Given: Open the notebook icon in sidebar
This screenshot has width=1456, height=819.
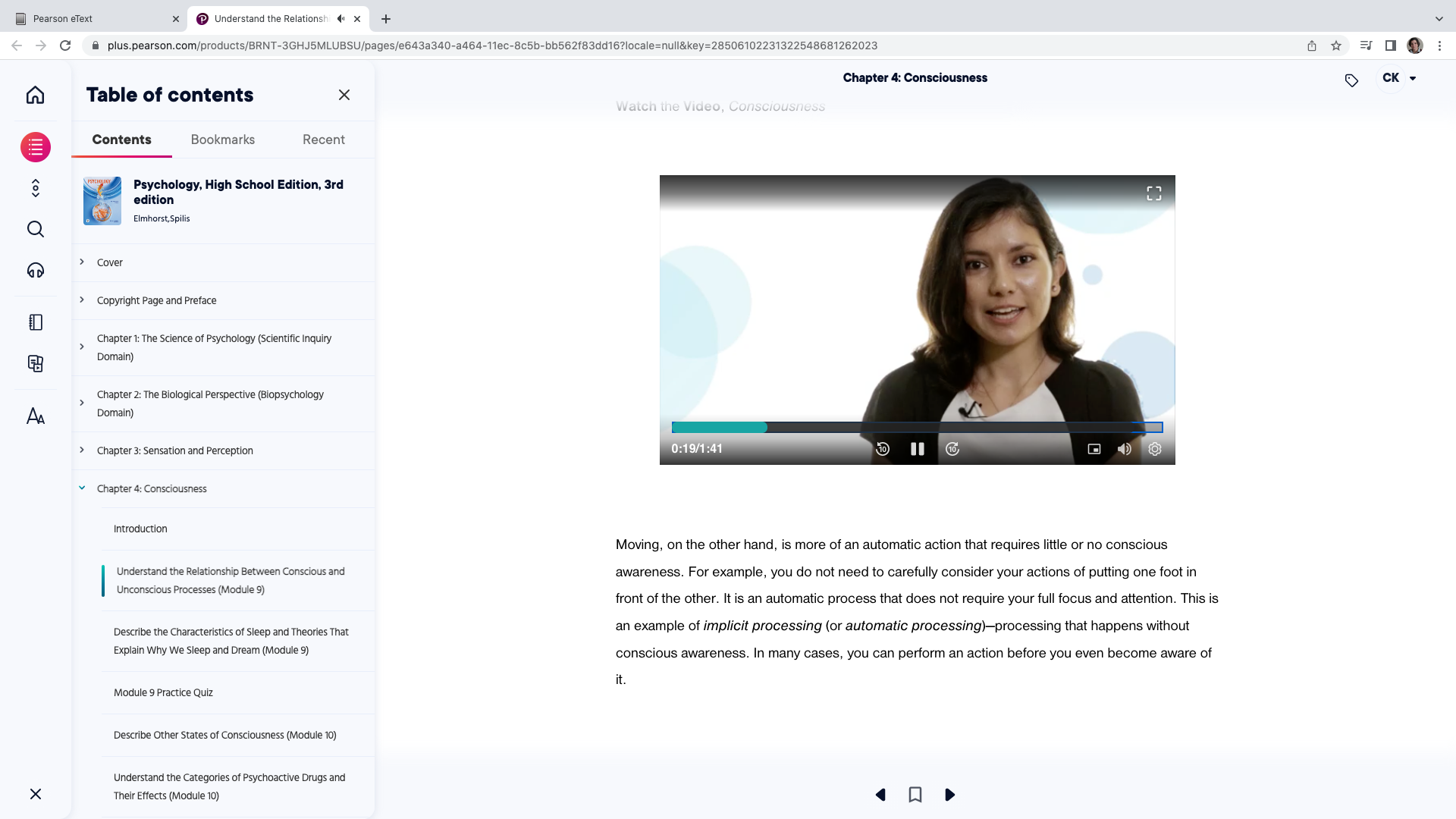Looking at the screenshot, I should (x=36, y=322).
